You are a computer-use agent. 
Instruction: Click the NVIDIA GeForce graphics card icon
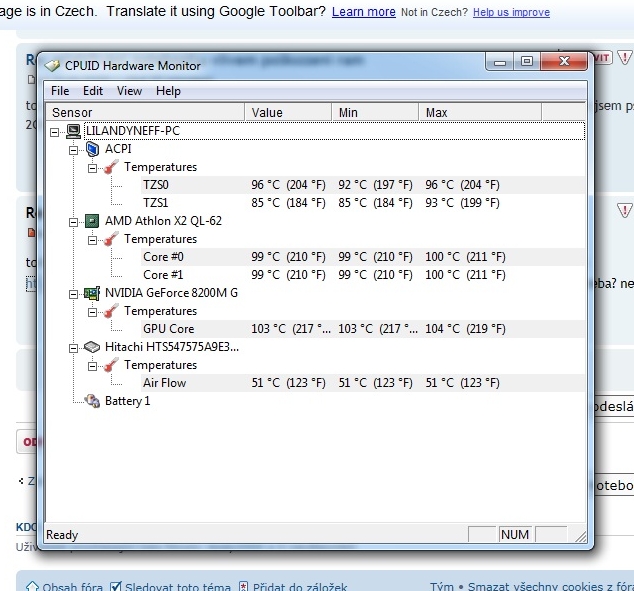click(92, 293)
